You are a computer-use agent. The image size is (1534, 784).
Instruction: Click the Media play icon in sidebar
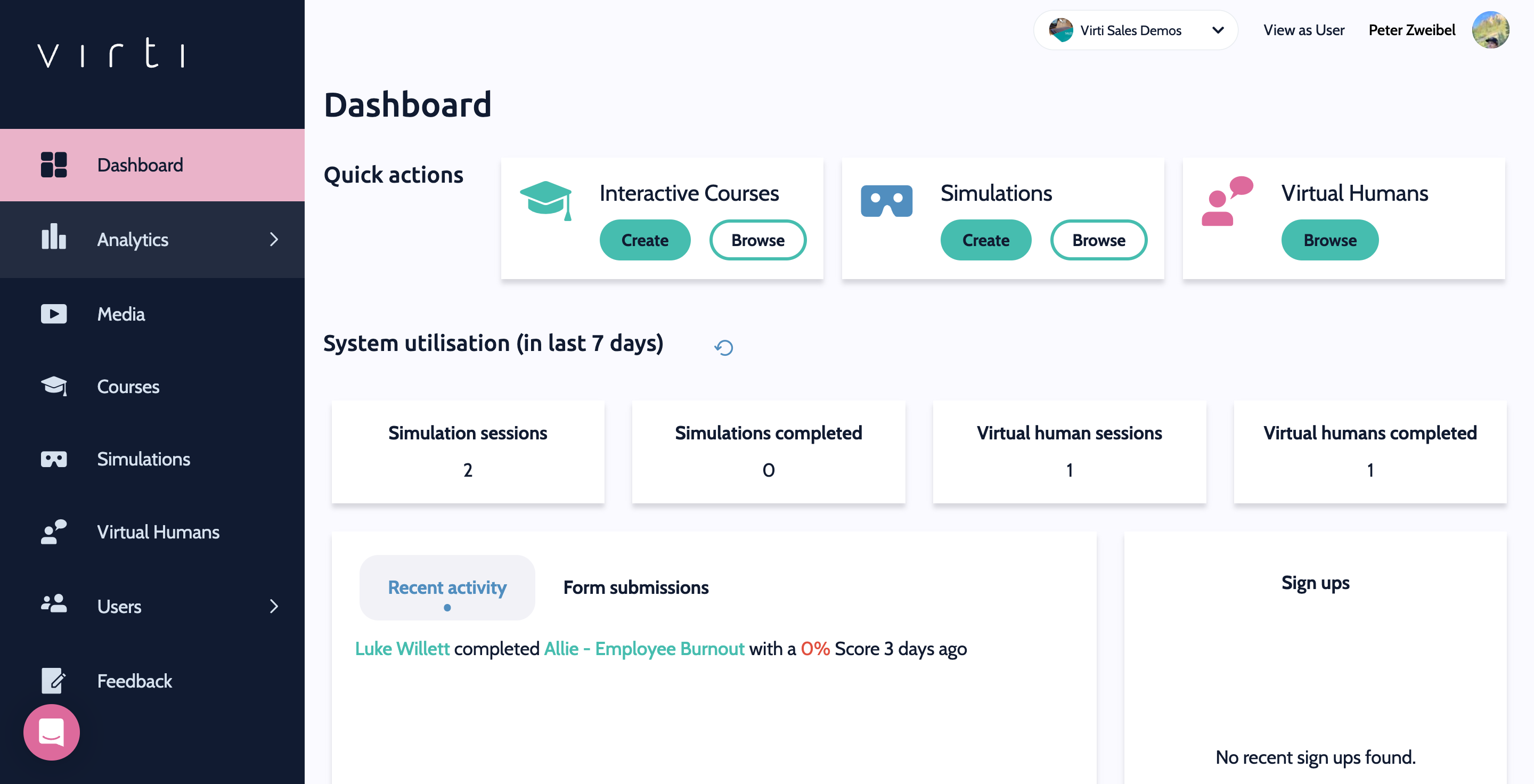click(54, 314)
